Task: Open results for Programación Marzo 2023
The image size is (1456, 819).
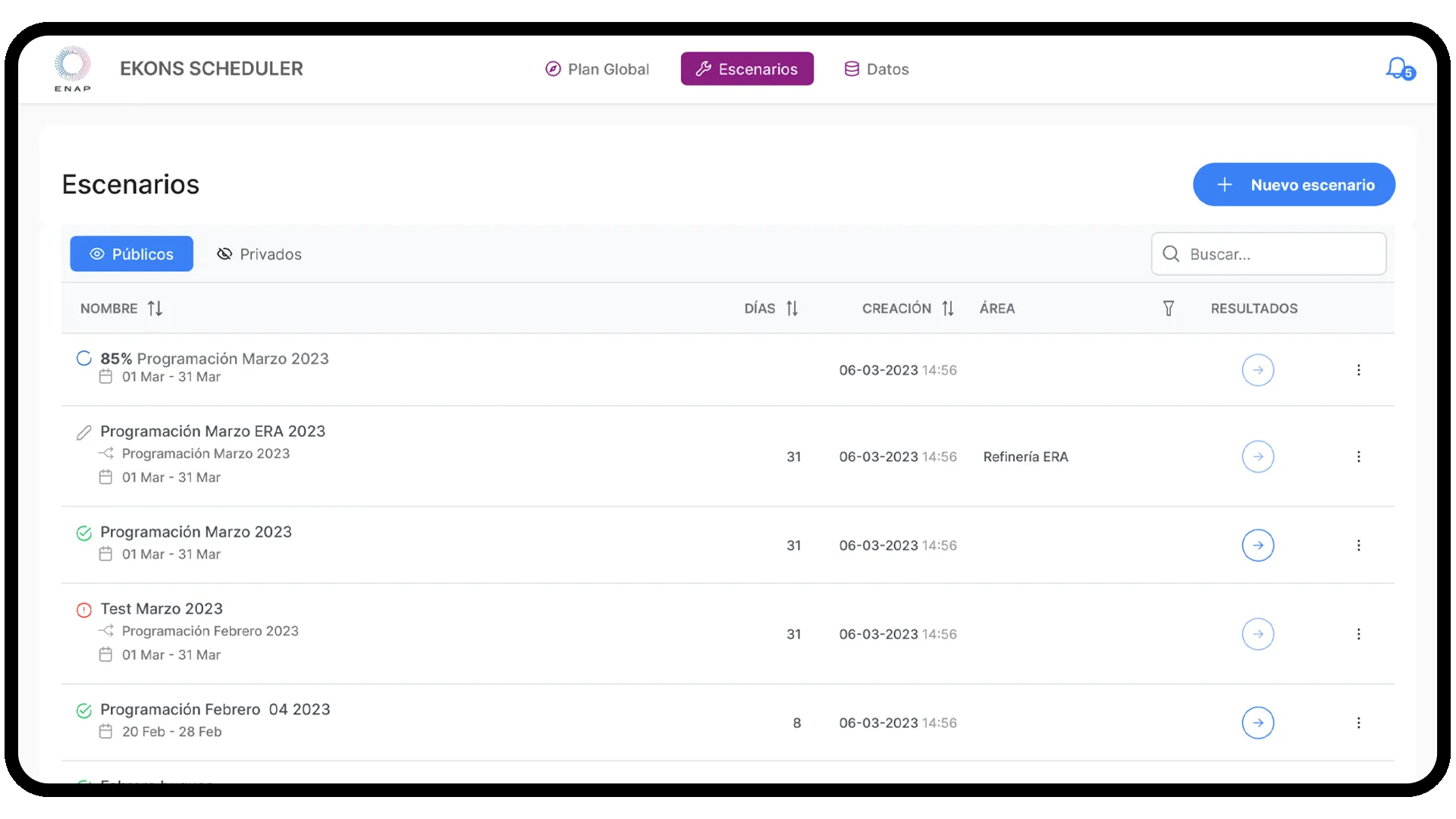Action: (1258, 545)
